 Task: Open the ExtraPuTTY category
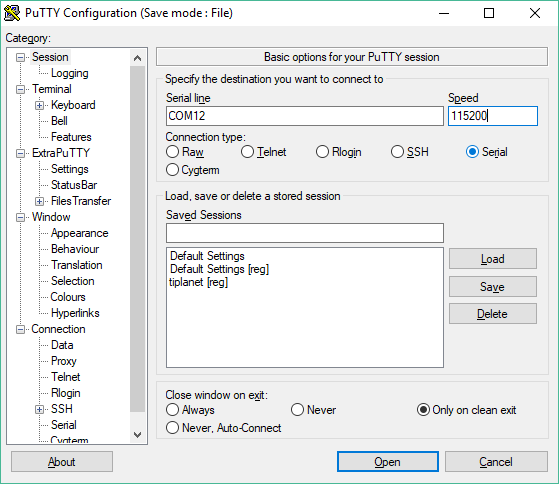pos(61,153)
